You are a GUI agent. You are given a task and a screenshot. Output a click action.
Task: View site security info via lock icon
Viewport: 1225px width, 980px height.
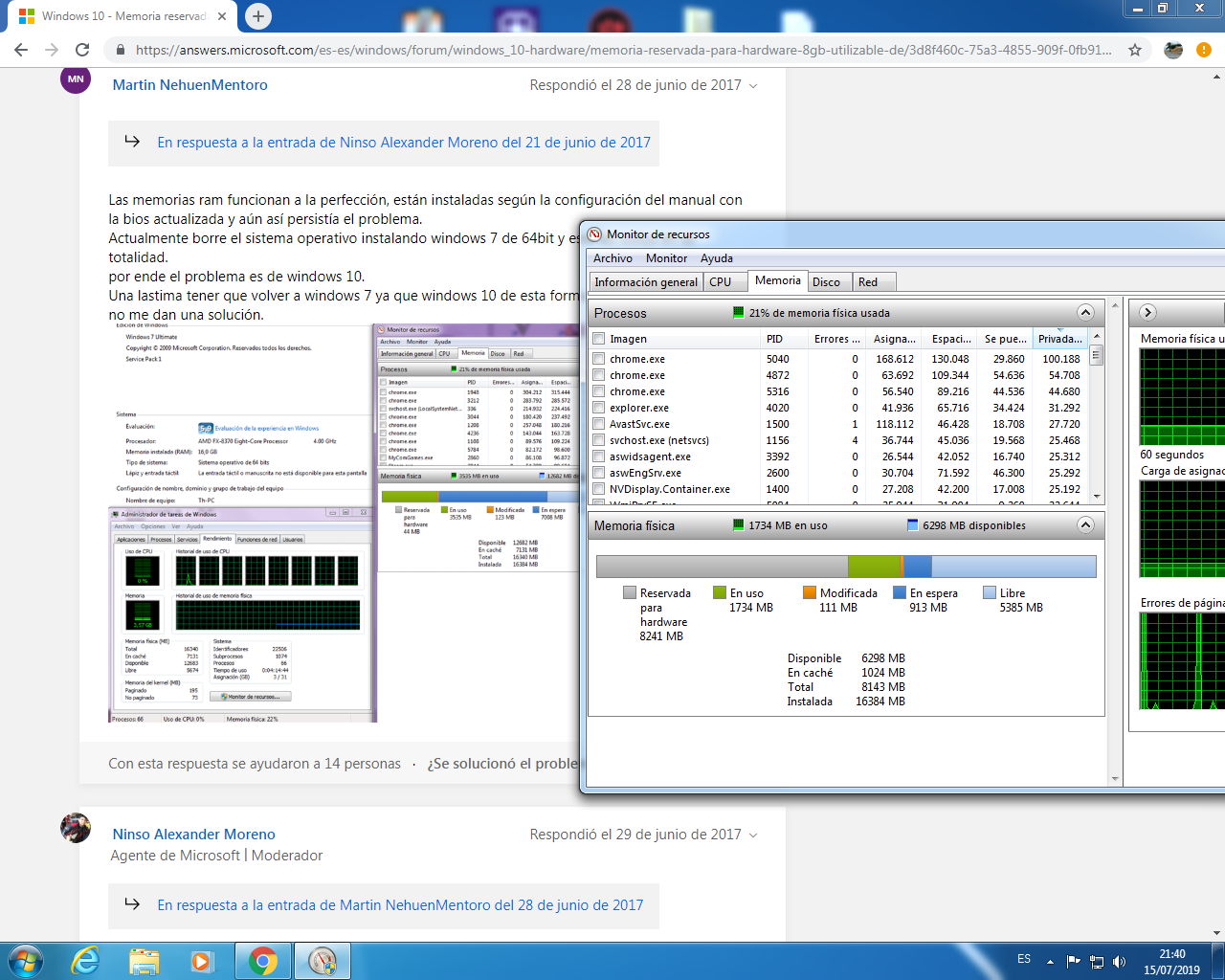[x=120, y=50]
